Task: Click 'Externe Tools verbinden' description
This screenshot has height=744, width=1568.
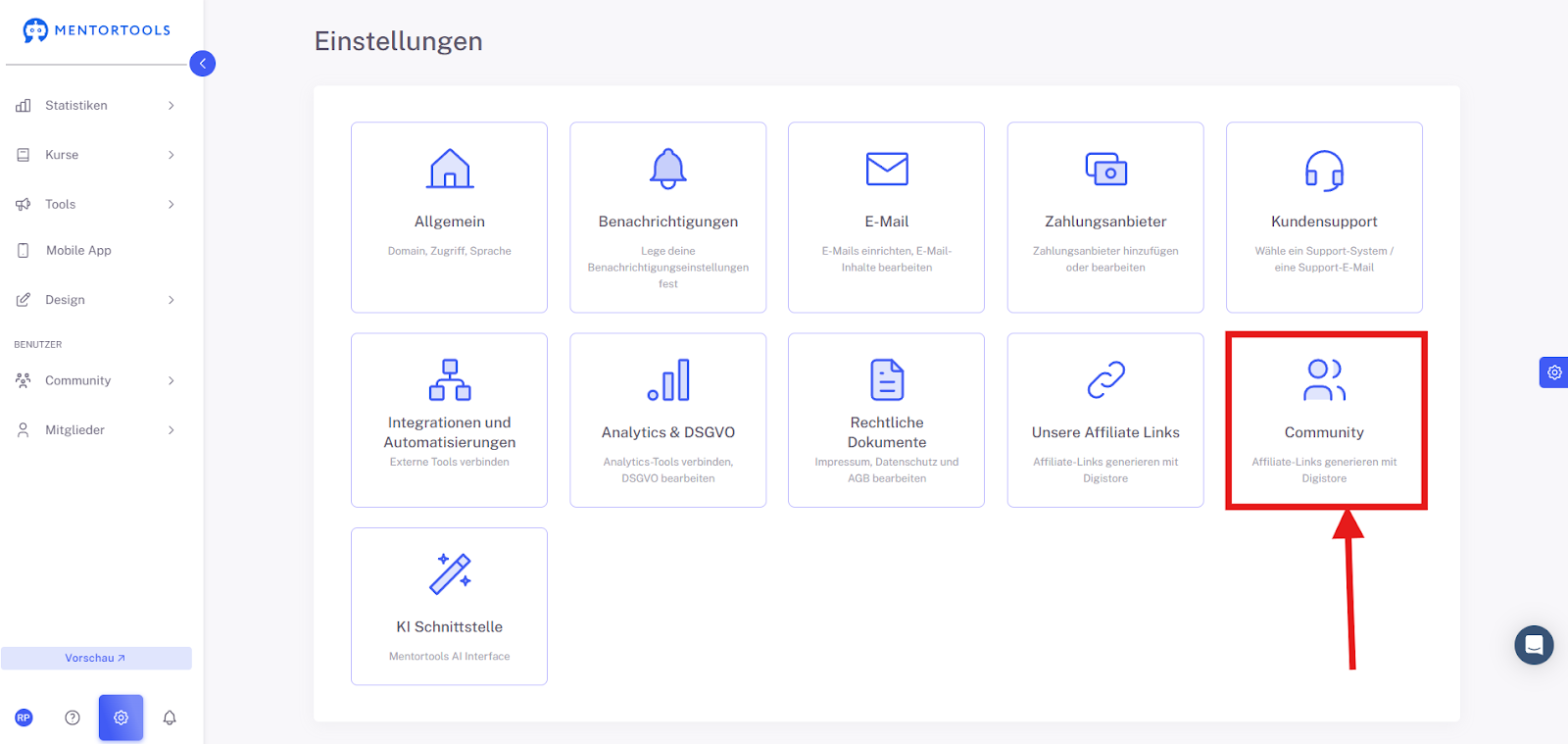Action: 450,462
